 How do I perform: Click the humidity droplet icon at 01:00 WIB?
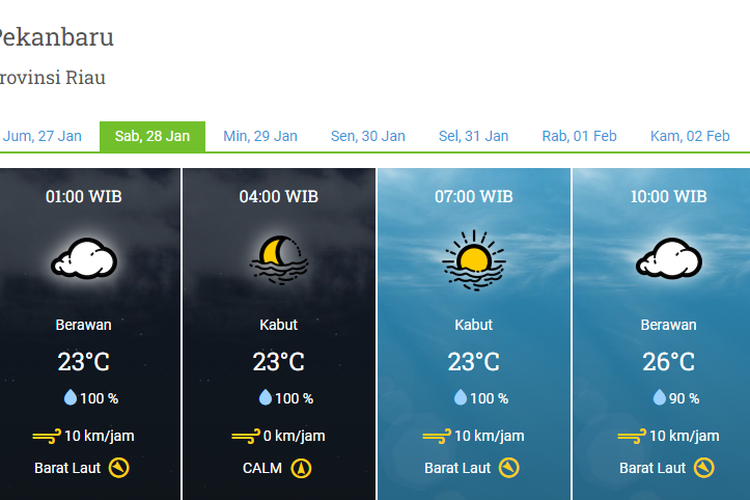click(x=70, y=398)
